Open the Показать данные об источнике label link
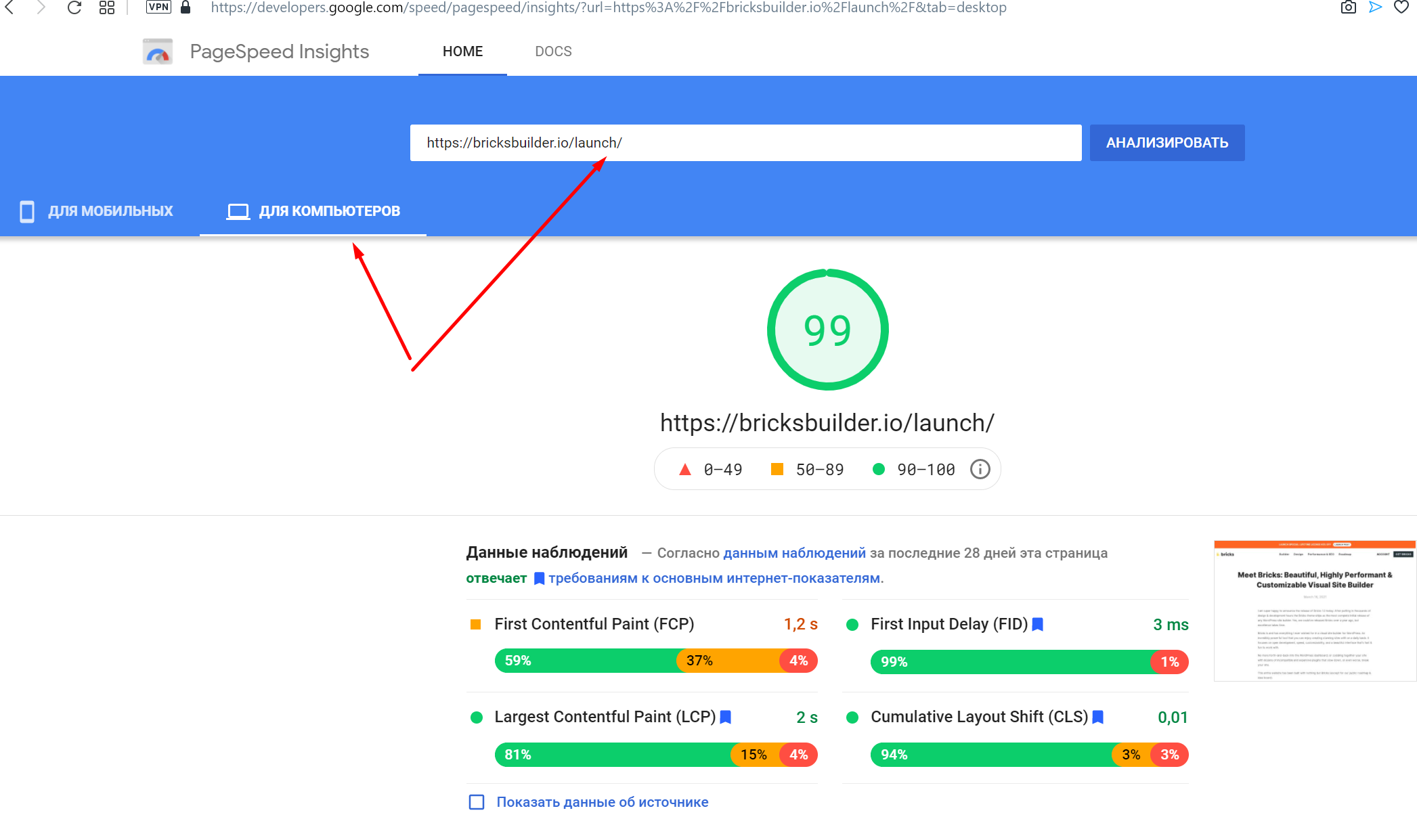Viewport: 1417px width, 840px height. 603,802
